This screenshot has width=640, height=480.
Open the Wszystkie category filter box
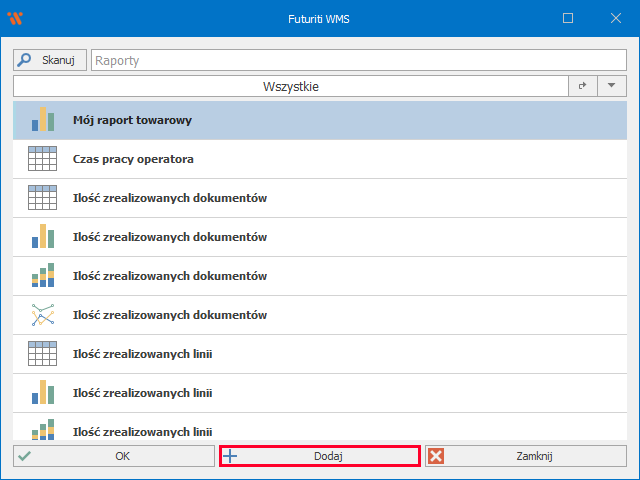[290, 87]
